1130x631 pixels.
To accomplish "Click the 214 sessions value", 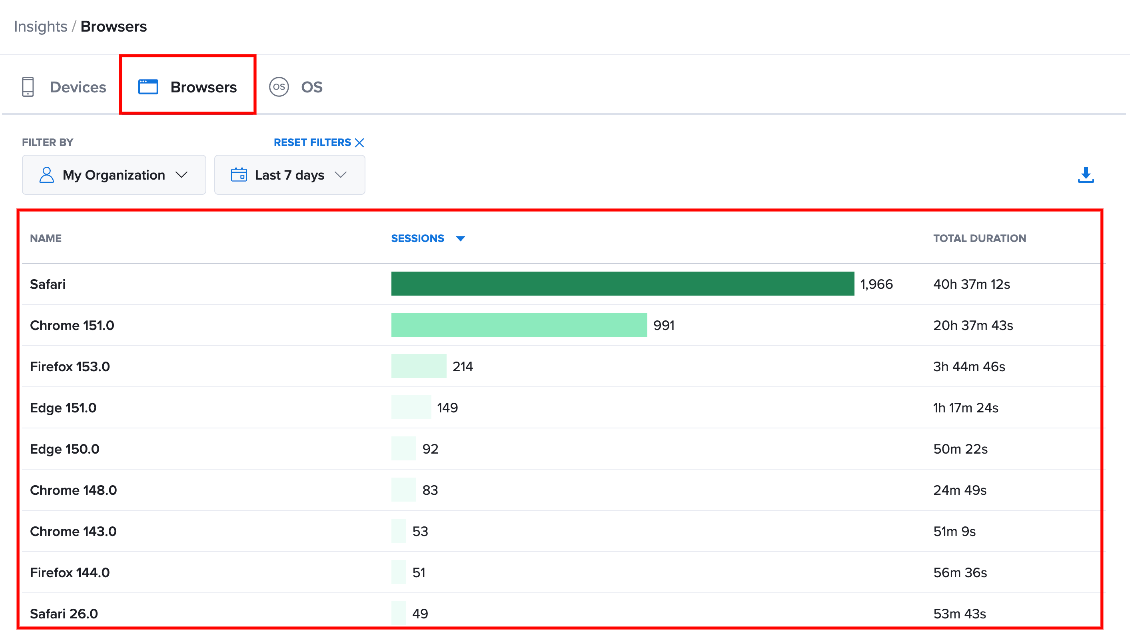I will [x=463, y=367].
